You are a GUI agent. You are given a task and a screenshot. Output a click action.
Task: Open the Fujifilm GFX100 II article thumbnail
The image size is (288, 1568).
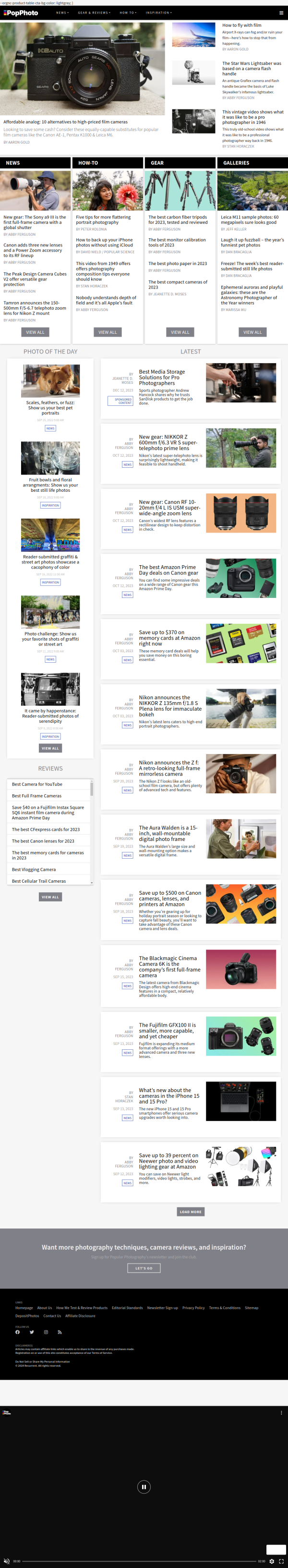tap(241, 1036)
